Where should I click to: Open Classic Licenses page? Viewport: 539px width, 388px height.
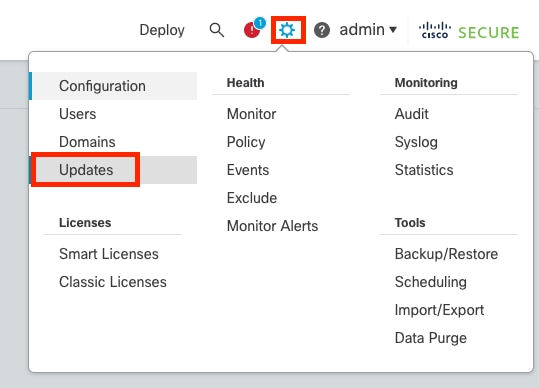[113, 282]
